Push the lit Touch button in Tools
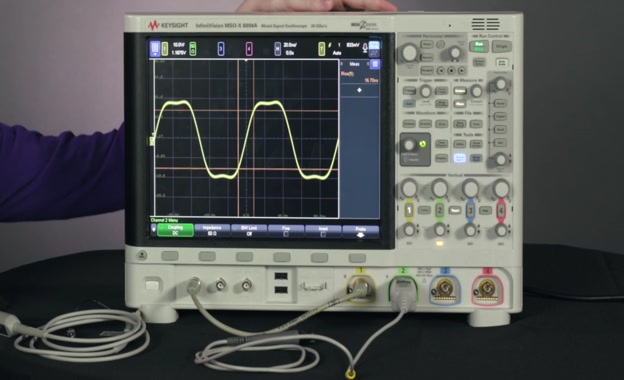This screenshot has height=380, width=624. (x=460, y=158)
